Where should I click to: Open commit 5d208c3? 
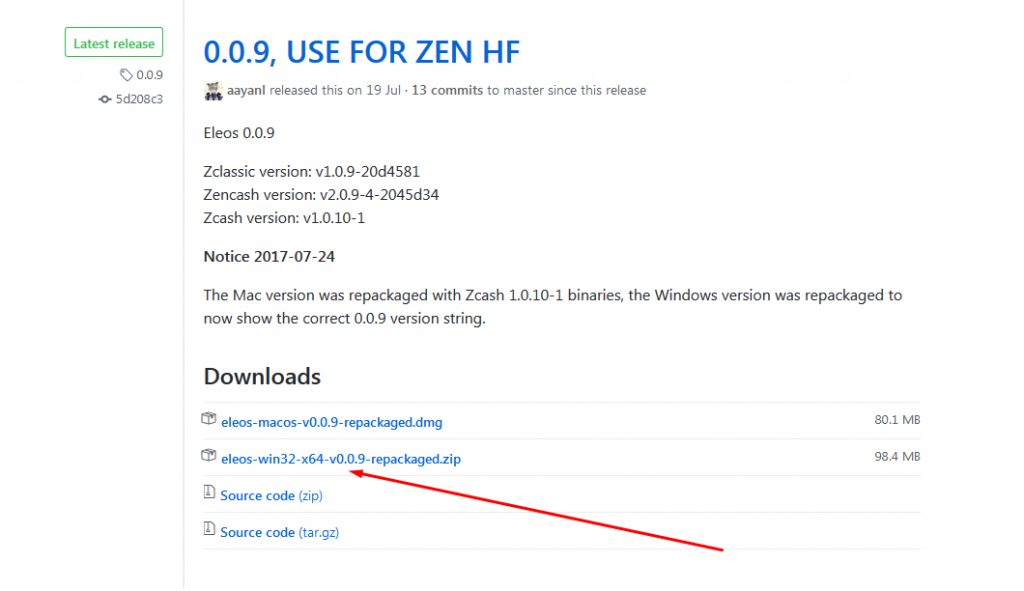[x=139, y=99]
